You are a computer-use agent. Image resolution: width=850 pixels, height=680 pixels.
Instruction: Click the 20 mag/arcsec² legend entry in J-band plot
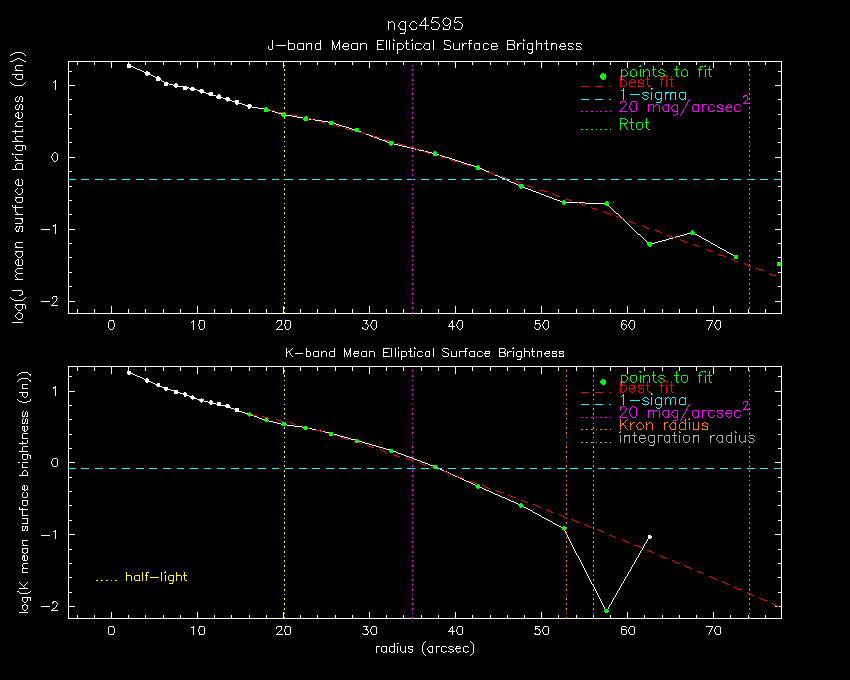click(684, 107)
